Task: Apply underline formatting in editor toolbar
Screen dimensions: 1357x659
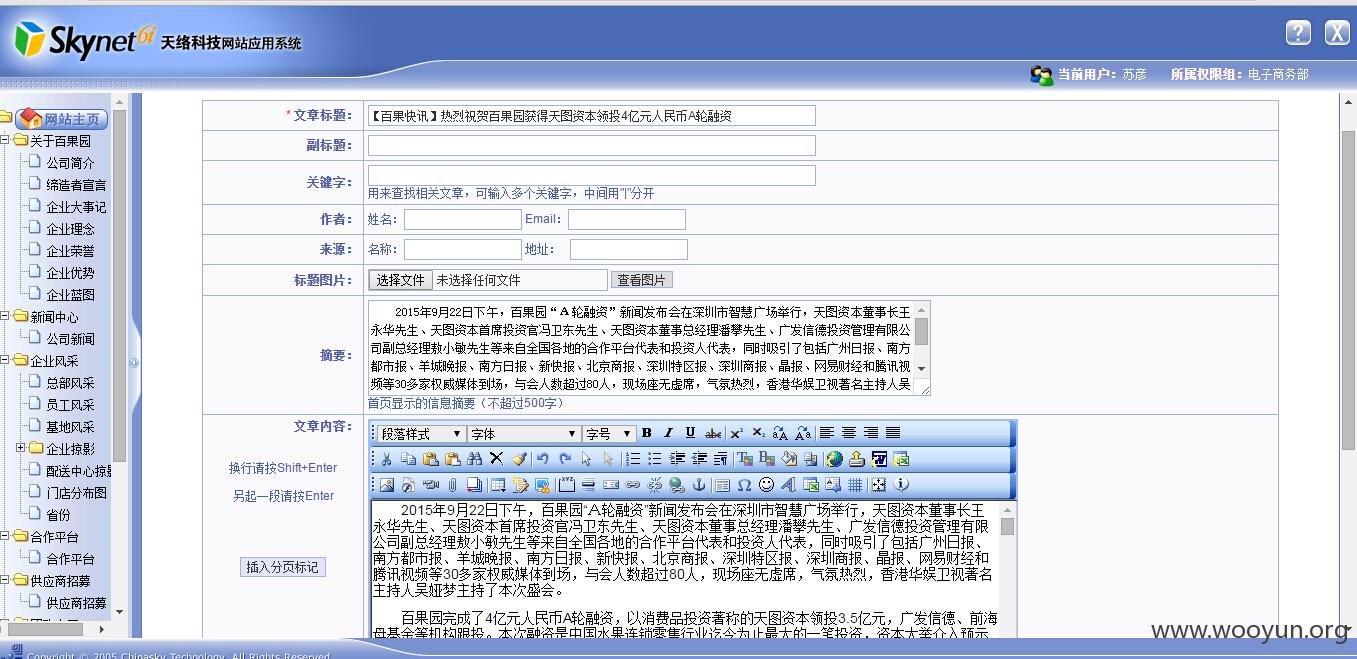Action: (x=690, y=433)
